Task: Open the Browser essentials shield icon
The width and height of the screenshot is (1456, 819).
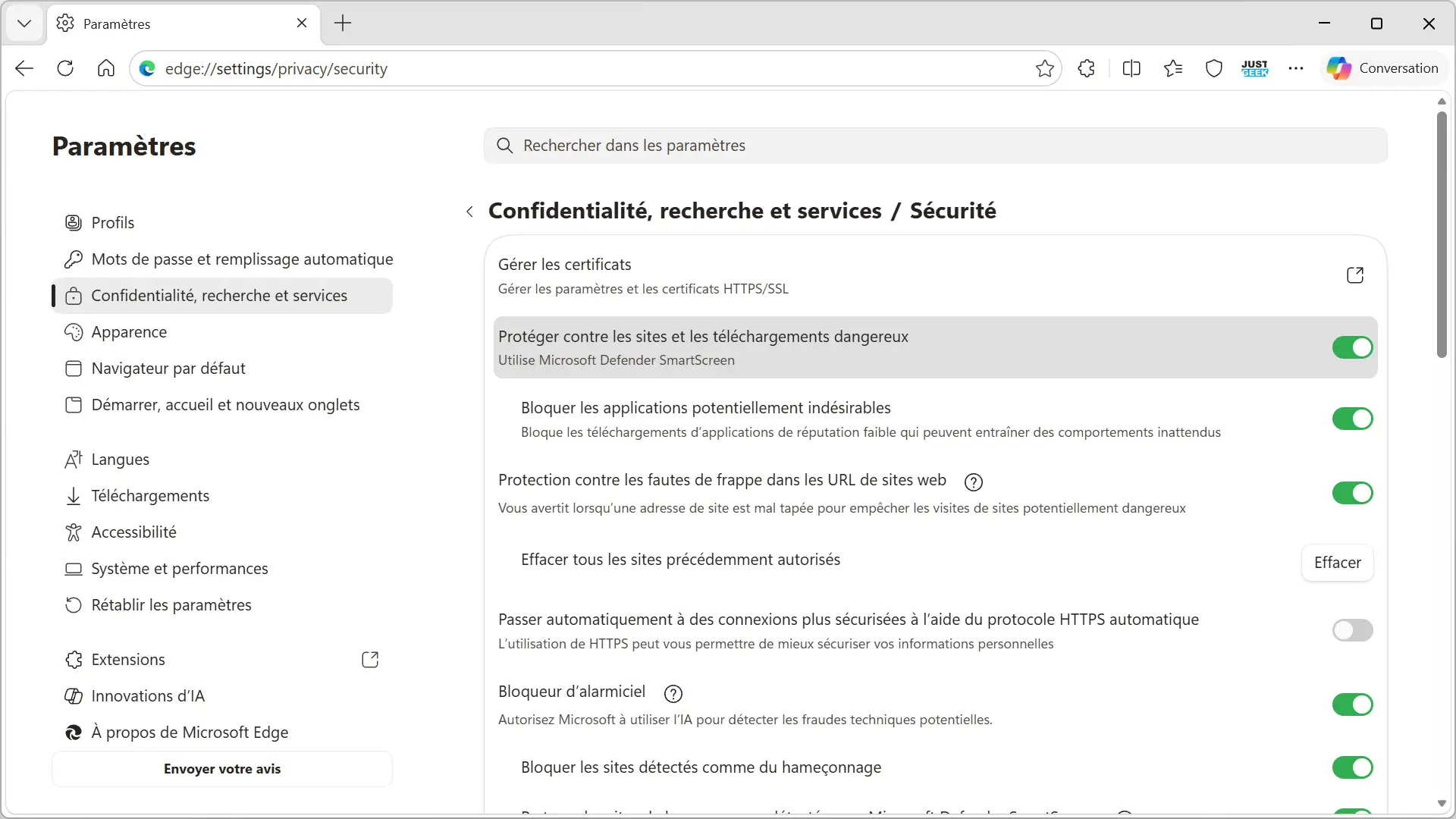Action: point(1214,68)
